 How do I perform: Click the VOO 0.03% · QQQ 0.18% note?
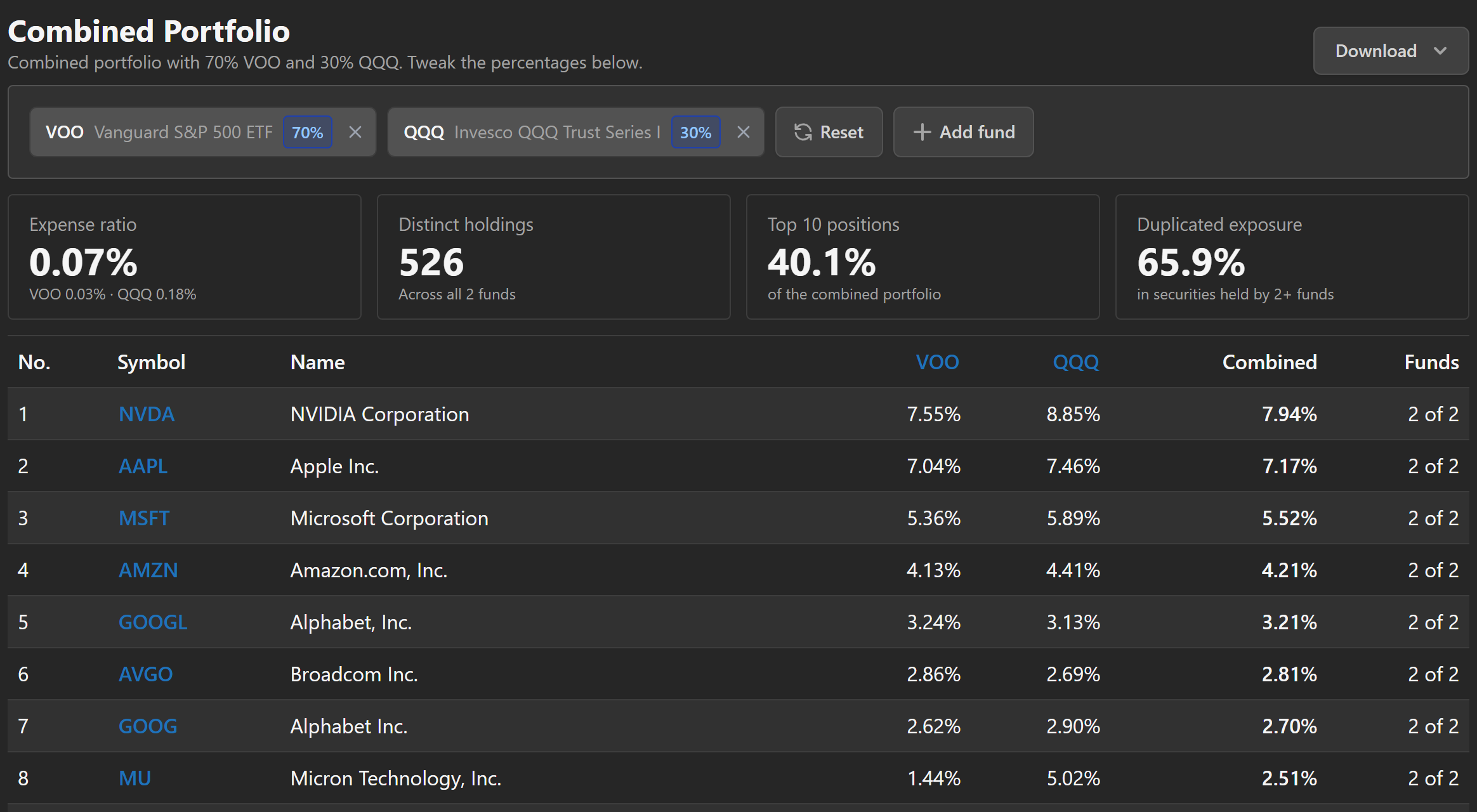pyautogui.click(x=113, y=294)
